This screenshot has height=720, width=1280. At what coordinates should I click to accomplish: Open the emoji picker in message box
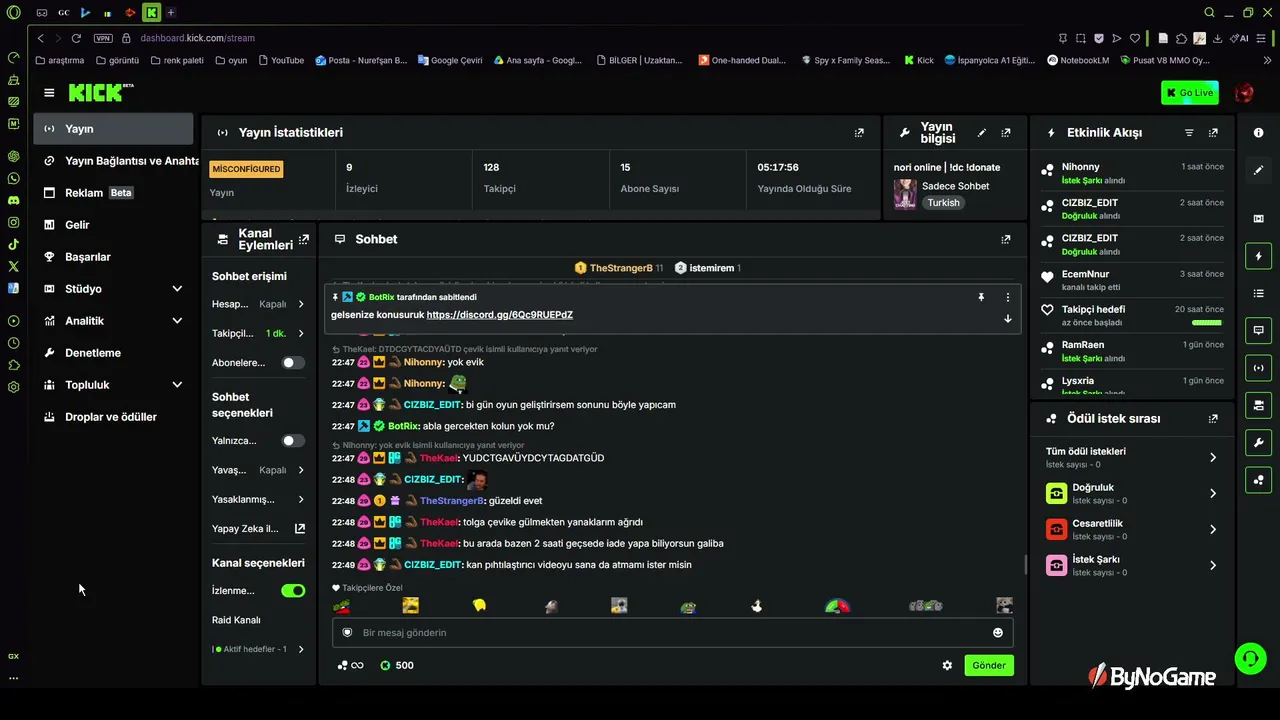[x=997, y=632]
